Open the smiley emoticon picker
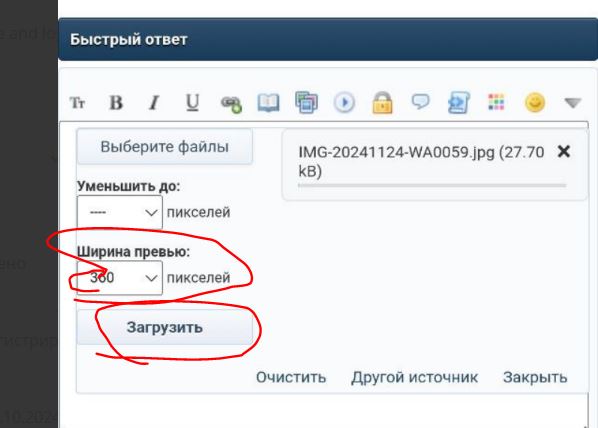Viewport: 598px width, 428px height. [535, 102]
